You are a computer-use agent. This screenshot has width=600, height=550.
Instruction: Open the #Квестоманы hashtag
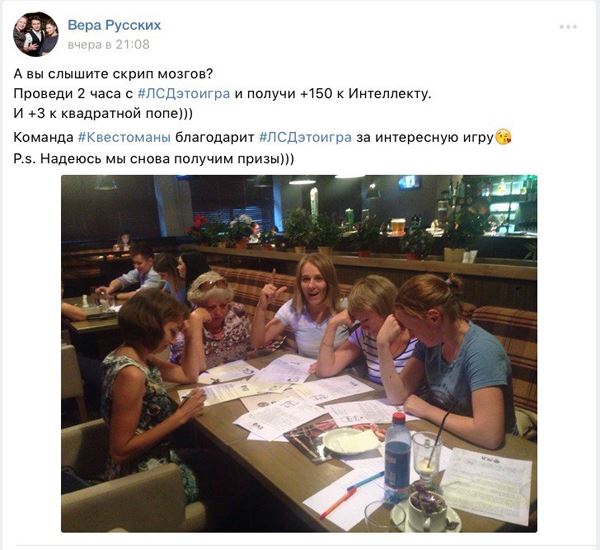coord(124,137)
